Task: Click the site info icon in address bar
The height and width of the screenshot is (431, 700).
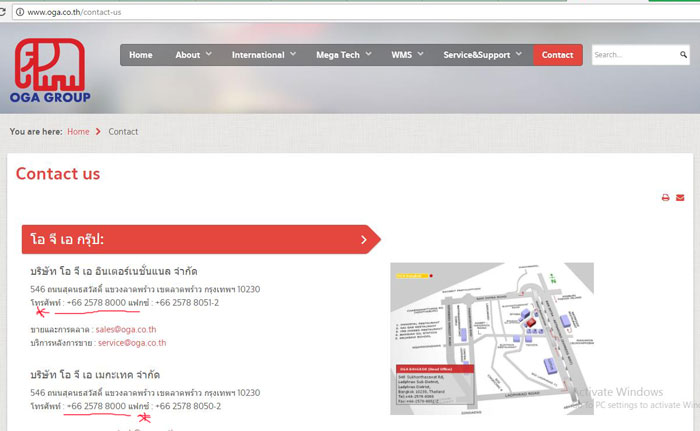Action: tap(19, 12)
